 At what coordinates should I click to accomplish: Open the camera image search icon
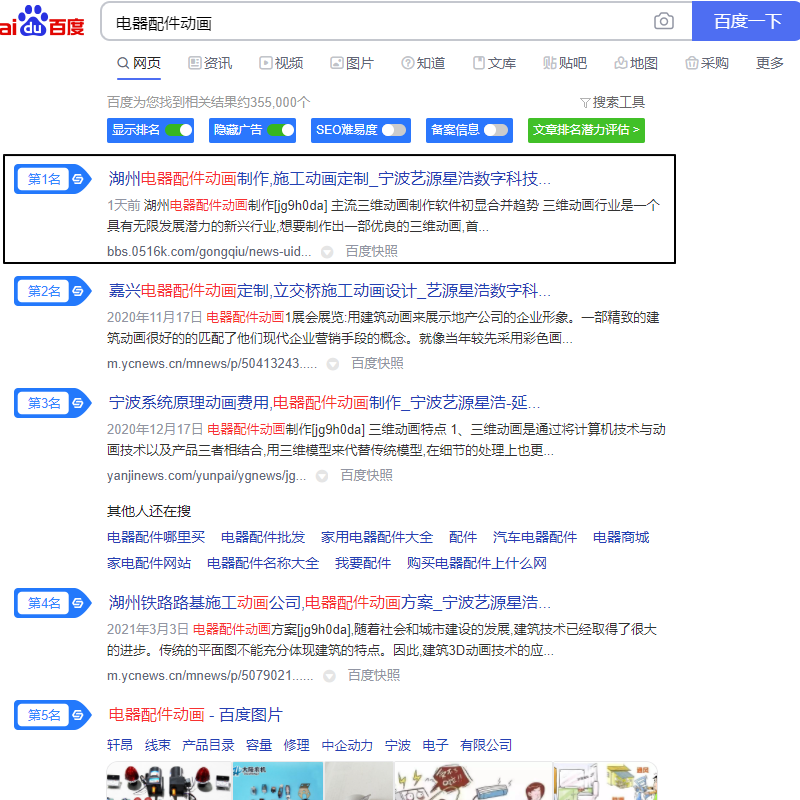[663, 21]
